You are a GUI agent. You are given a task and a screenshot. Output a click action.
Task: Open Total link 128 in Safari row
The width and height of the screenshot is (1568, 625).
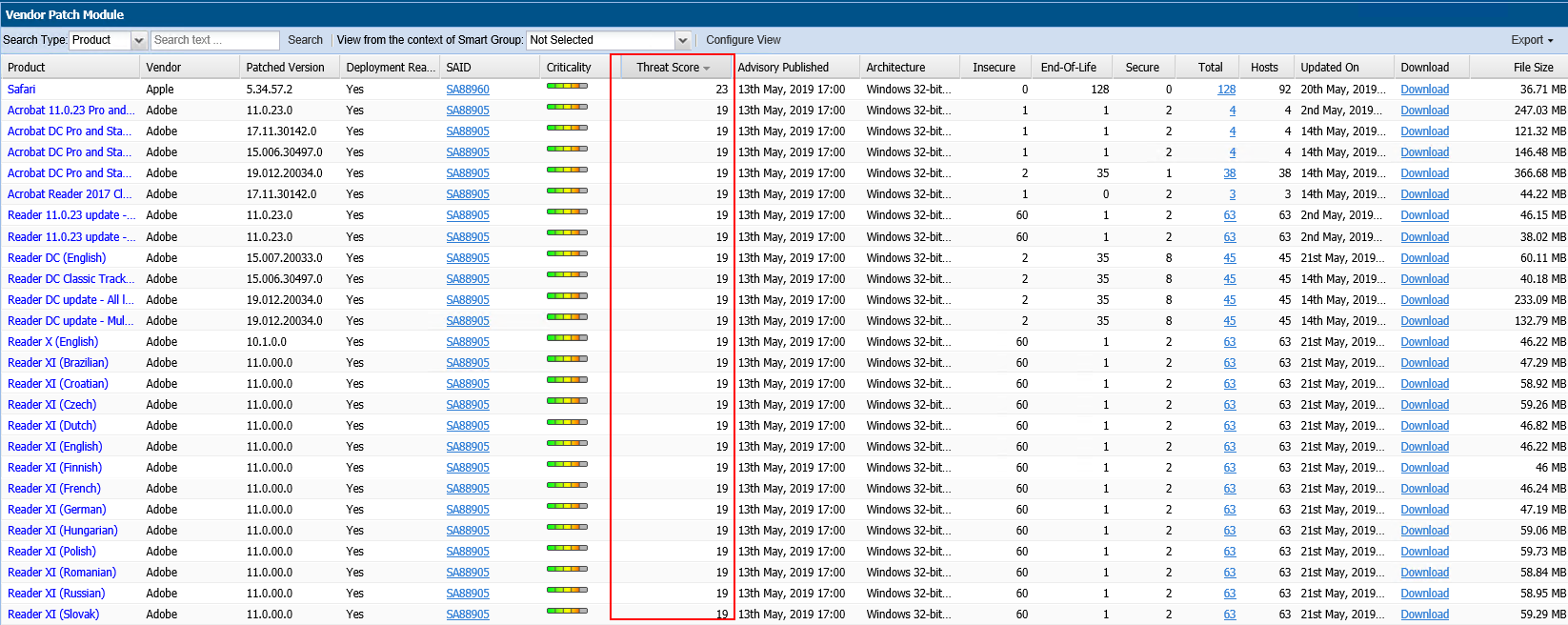pyautogui.click(x=1226, y=90)
